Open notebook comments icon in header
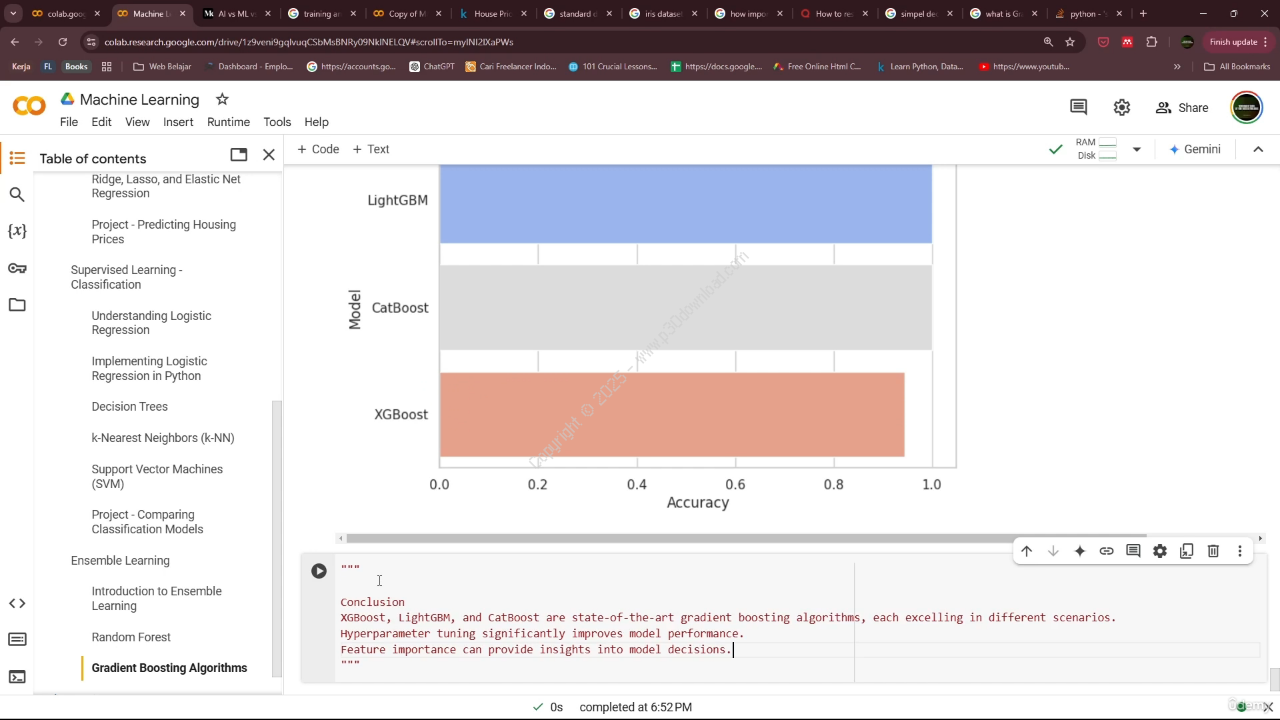The height and width of the screenshot is (720, 1280). [x=1078, y=107]
